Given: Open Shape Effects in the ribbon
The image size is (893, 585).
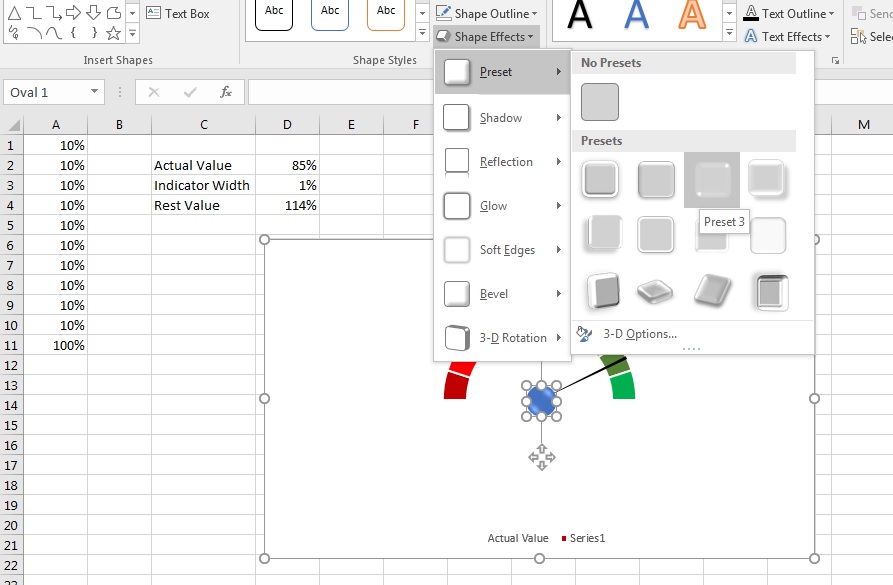Looking at the screenshot, I should (x=487, y=36).
